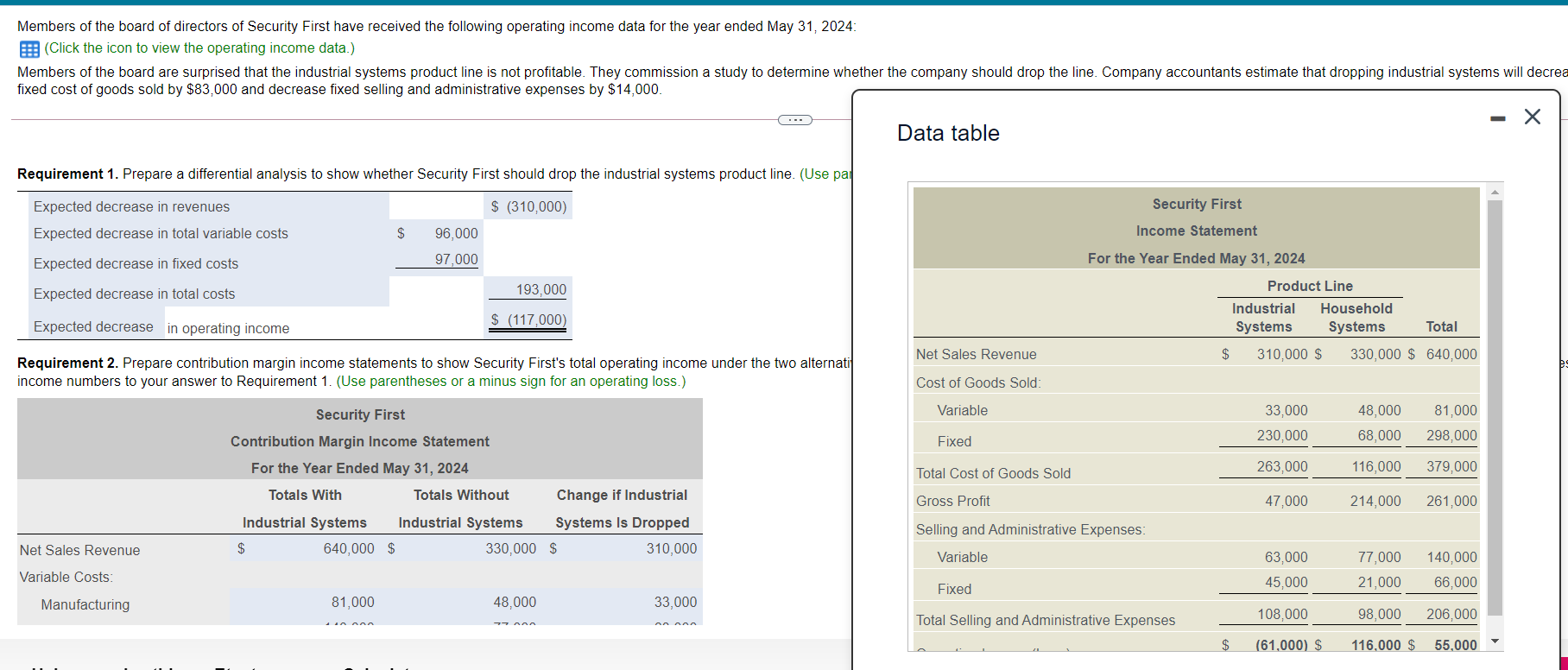Open the operating income data link
The height and width of the screenshot is (670, 1568).
[x=199, y=48]
